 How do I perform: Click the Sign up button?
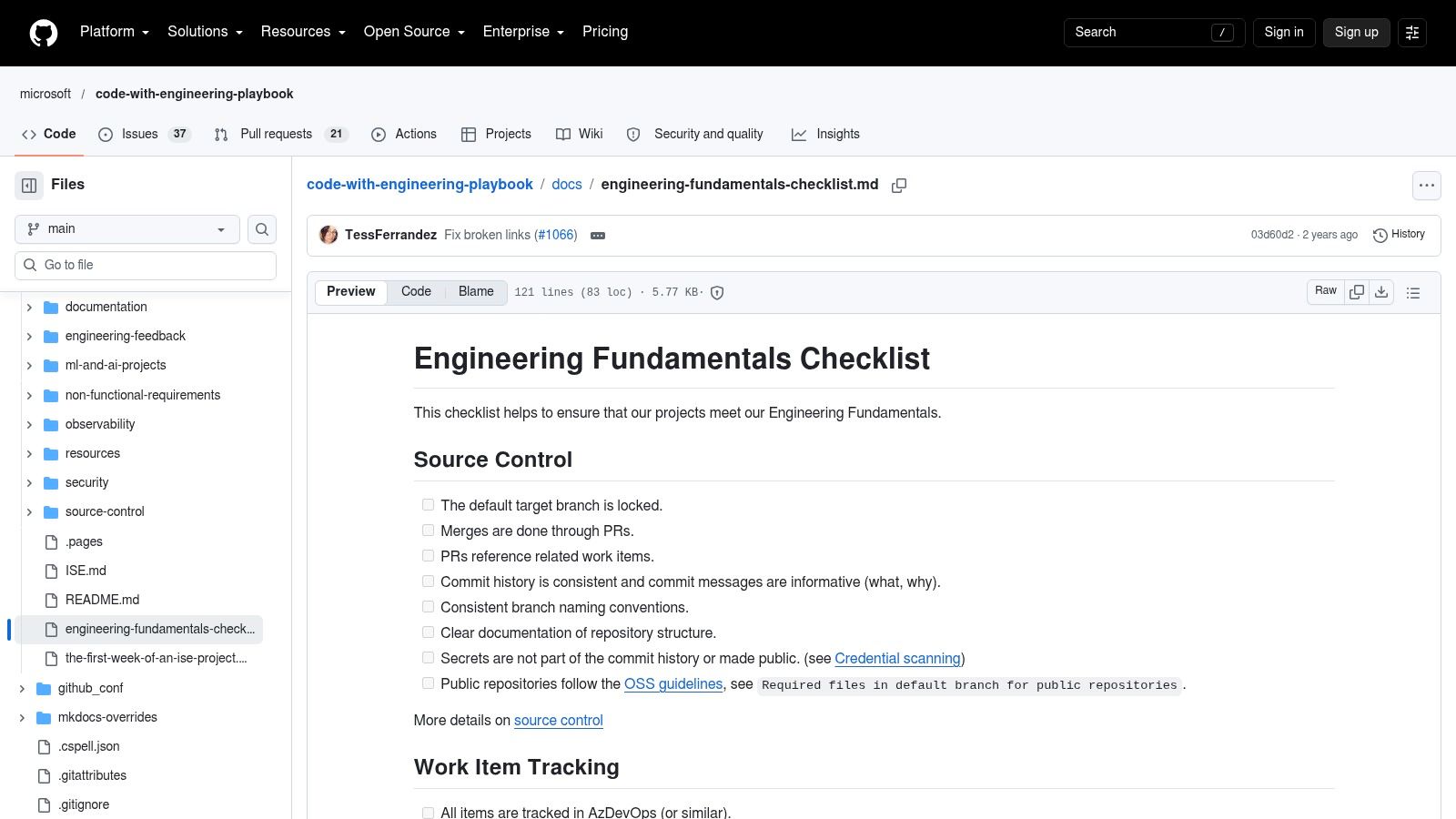[1356, 32]
